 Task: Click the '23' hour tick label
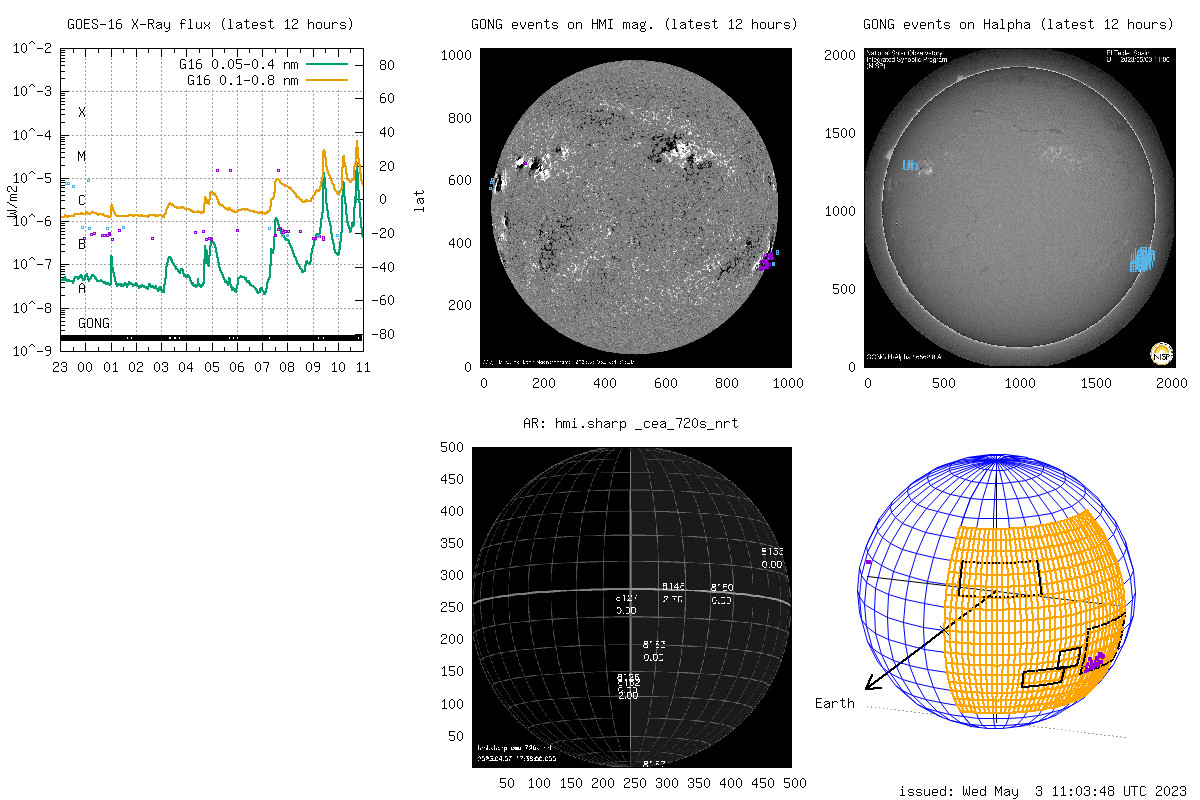[60, 368]
